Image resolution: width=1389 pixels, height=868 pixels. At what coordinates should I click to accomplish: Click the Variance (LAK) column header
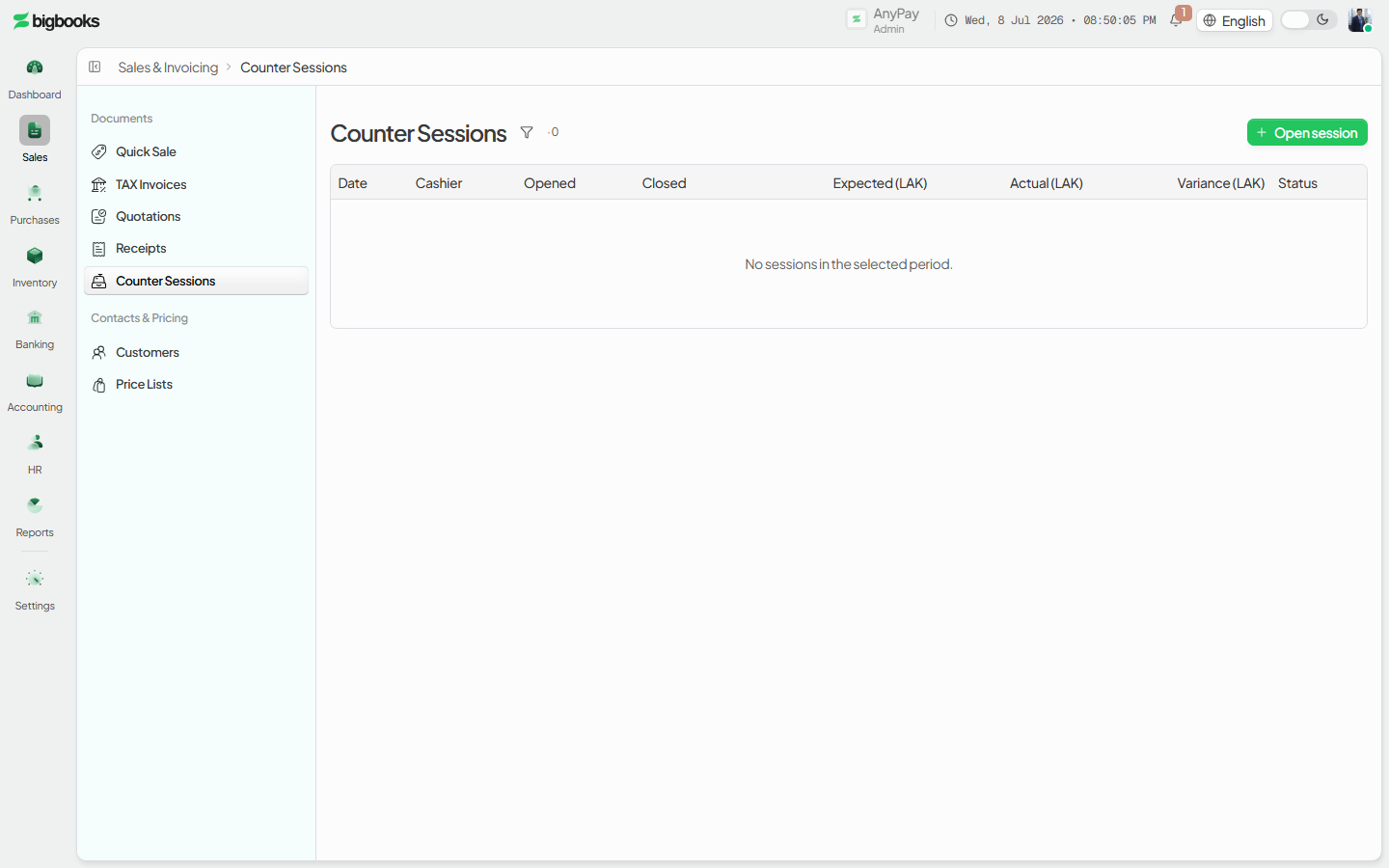click(1221, 183)
